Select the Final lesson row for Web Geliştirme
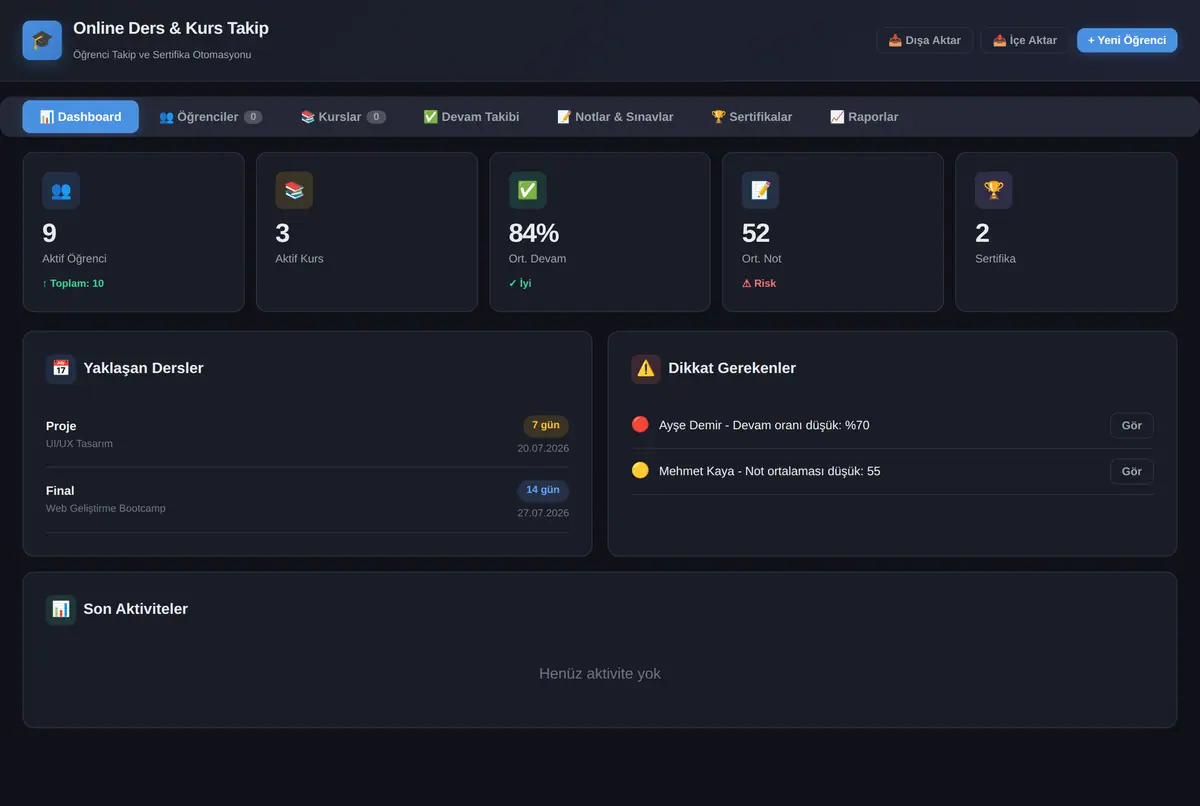 [x=307, y=500]
